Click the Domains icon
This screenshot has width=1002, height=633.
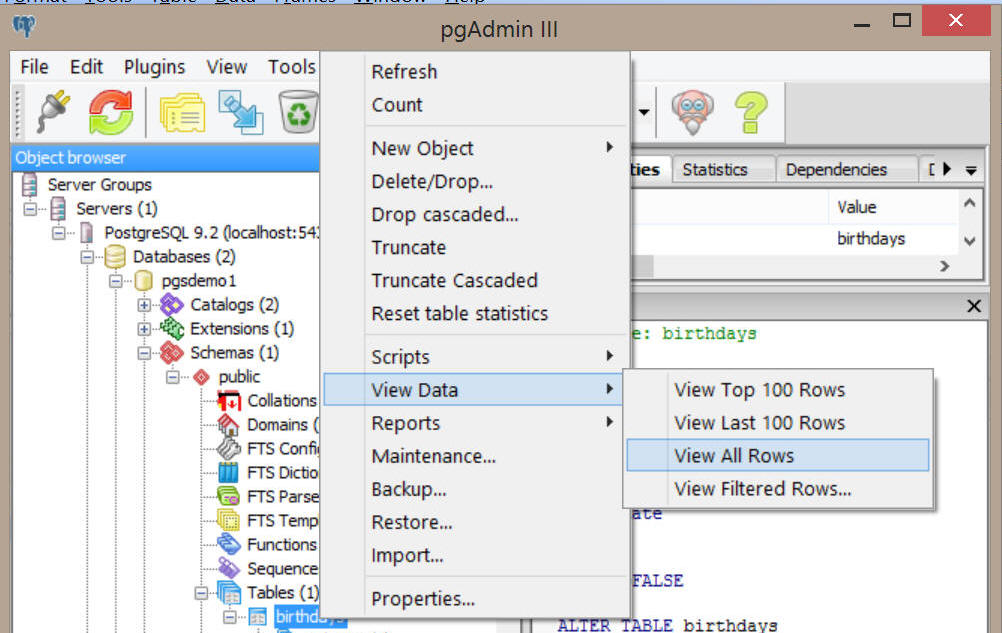229,425
